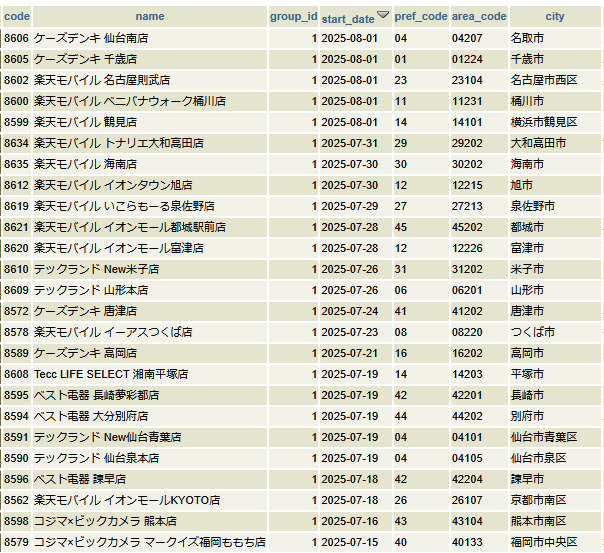Sort by the code column header
This screenshot has width=604, height=553.
tap(17, 16)
